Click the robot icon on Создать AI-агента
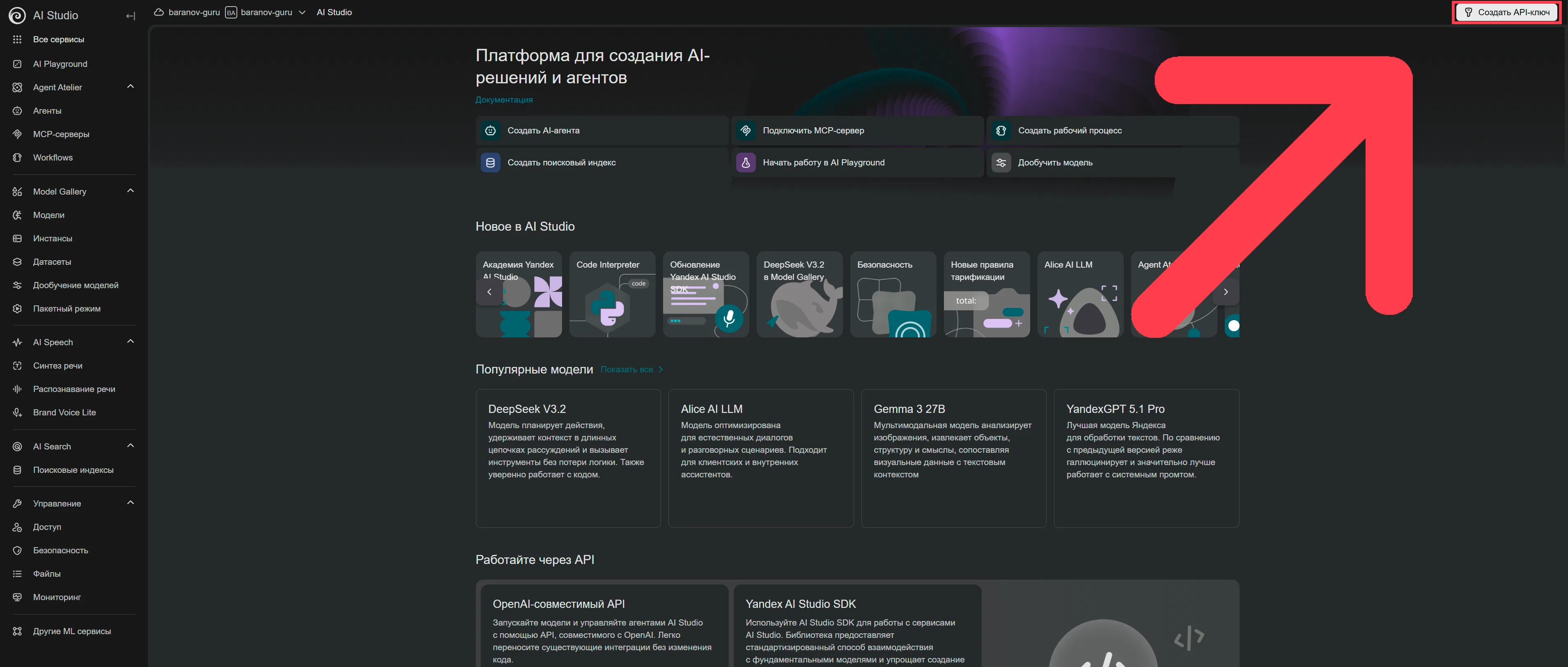Image resolution: width=1568 pixels, height=667 pixels. point(490,130)
